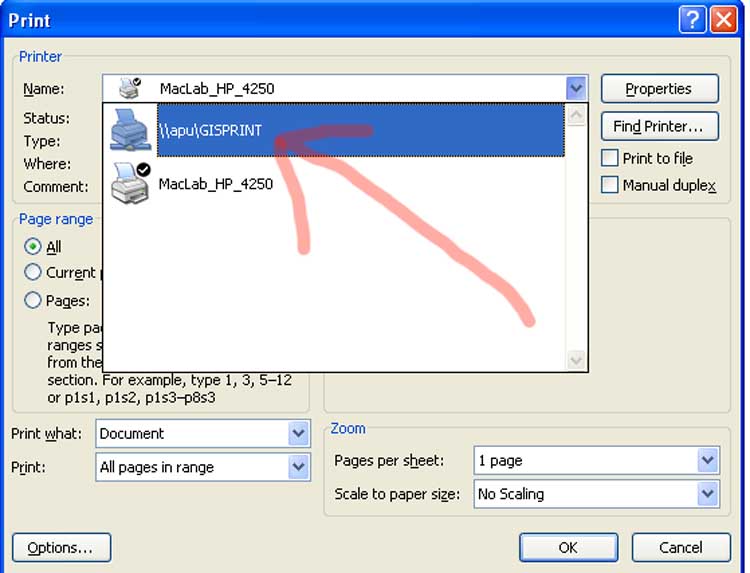Tick the Manual duplex checkbox
The width and height of the screenshot is (750, 573).
[609, 185]
